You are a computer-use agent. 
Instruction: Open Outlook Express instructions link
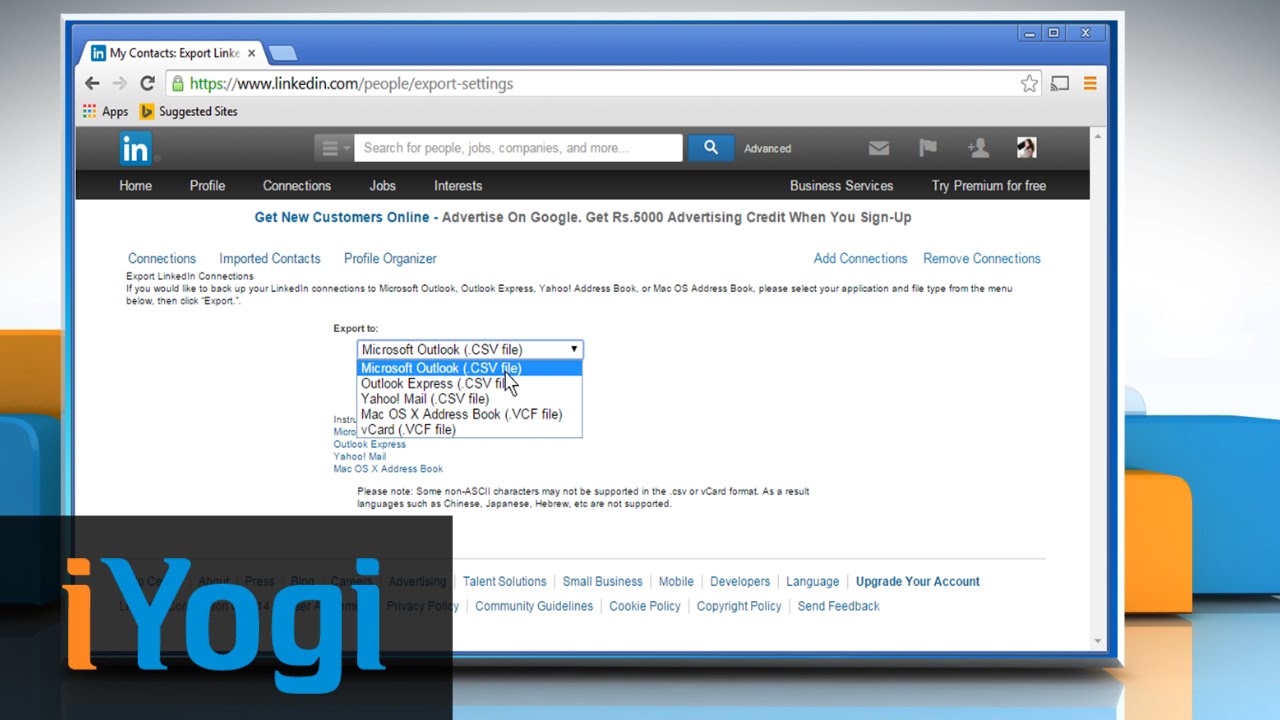click(369, 444)
